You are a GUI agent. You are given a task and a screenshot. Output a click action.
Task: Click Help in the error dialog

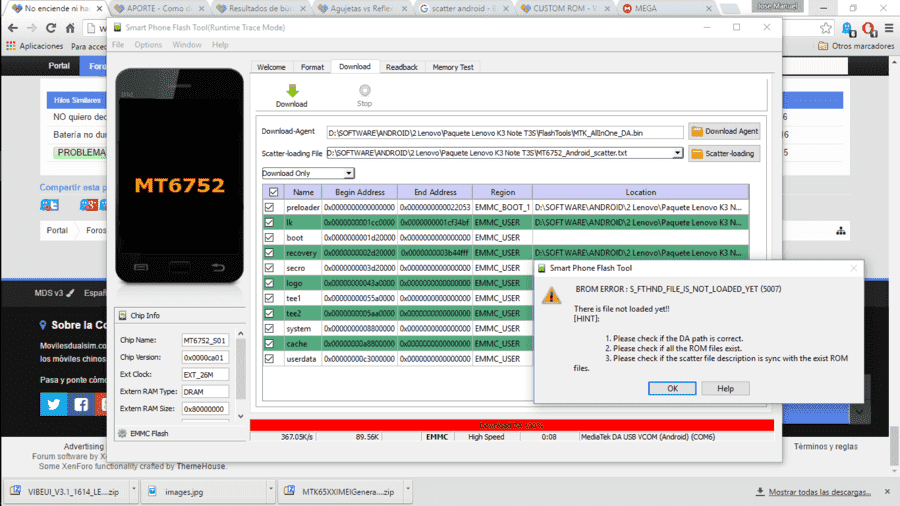point(726,388)
